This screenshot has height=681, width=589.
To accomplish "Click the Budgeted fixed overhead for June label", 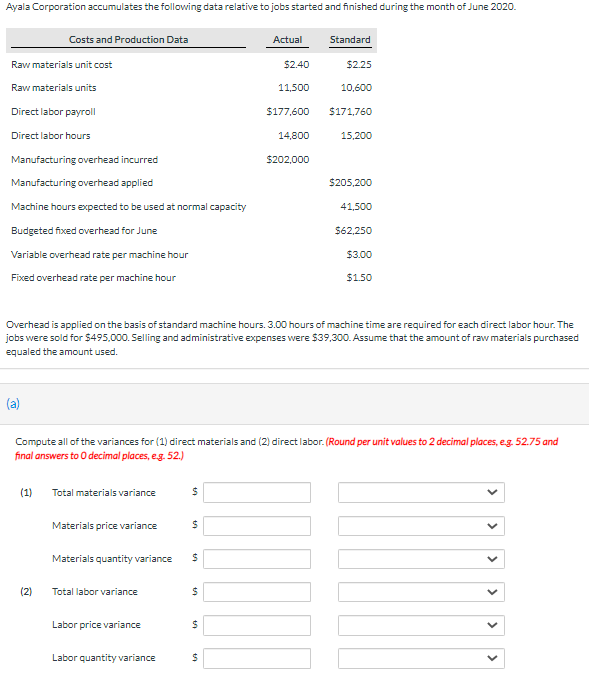I will coord(84,231).
